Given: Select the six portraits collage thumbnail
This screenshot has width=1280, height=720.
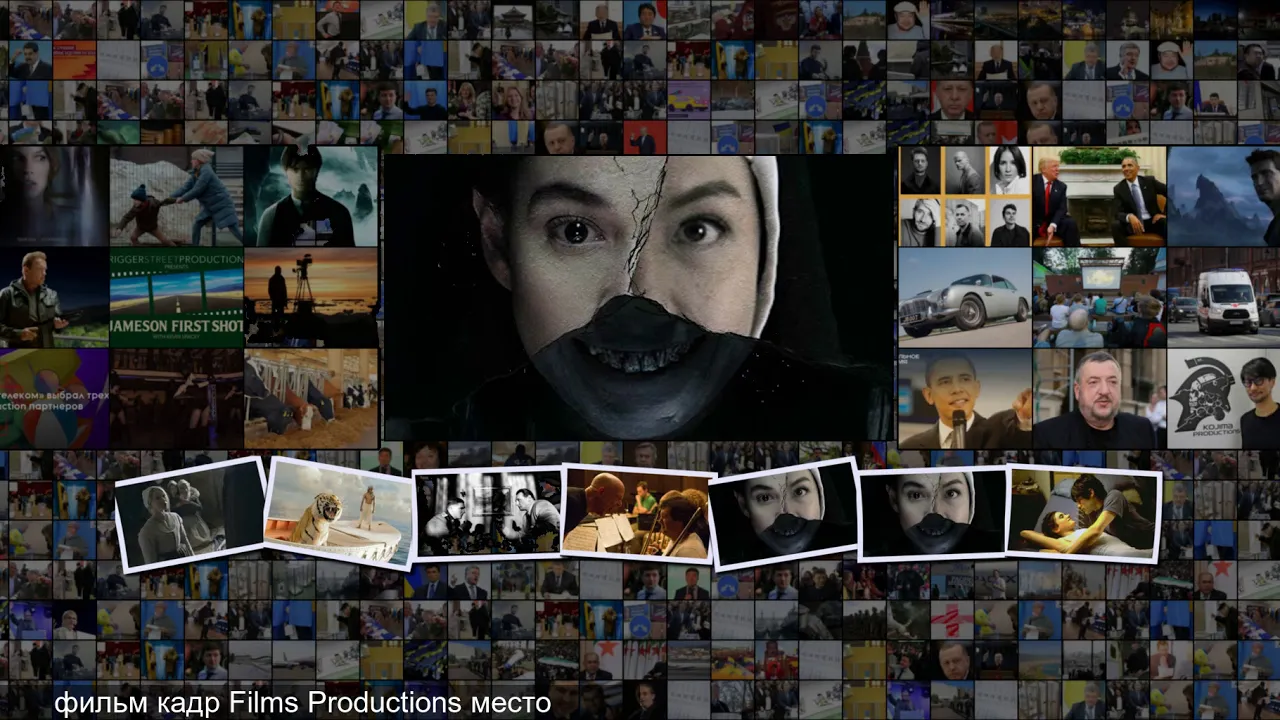Looking at the screenshot, I should [964, 197].
